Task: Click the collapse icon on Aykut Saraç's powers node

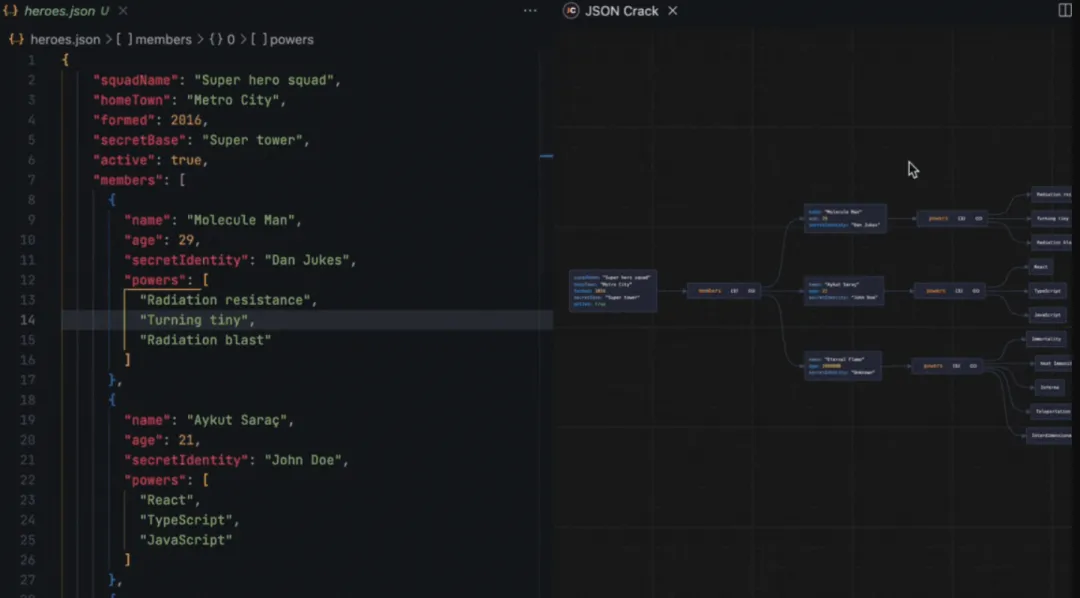Action: (x=975, y=291)
